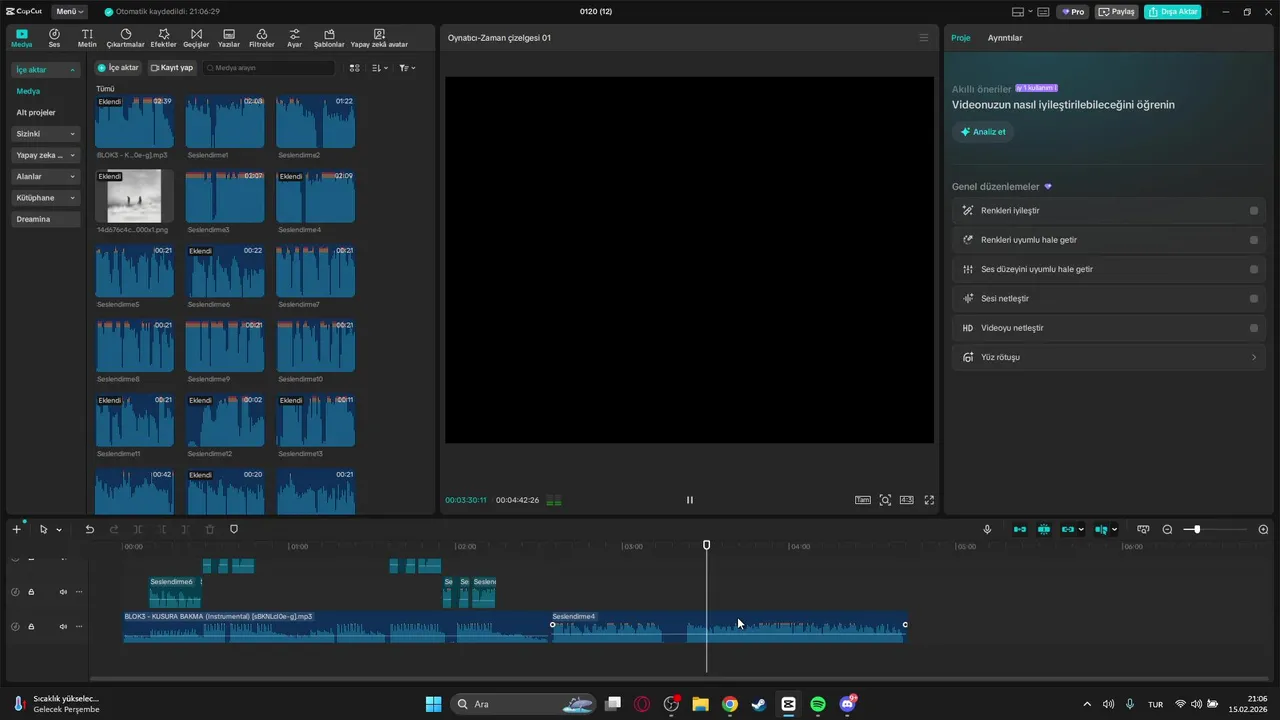Open the Yapay zekâ avatar panel

coord(379,38)
